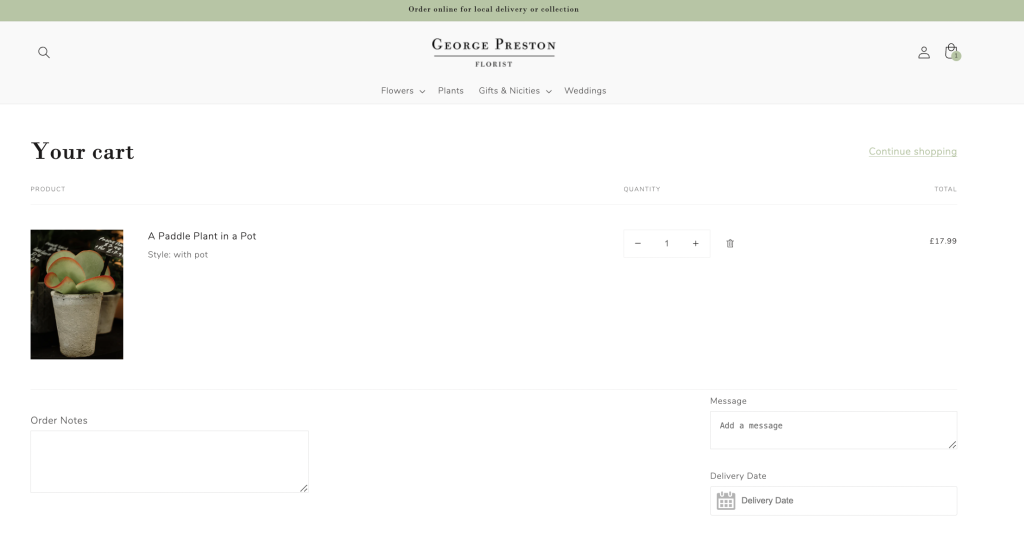Viewport: 1024px width, 552px height.
Task: Click the Order Notes label
Action: pyautogui.click(x=59, y=421)
